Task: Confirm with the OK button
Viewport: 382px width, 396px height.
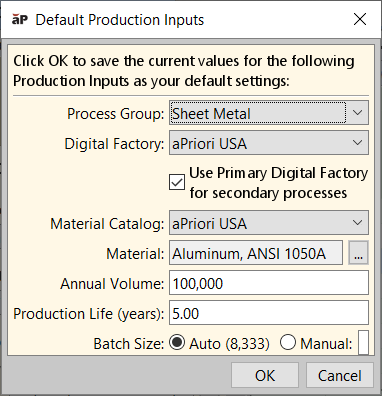Action: pyautogui.click(x=265, y=375)
